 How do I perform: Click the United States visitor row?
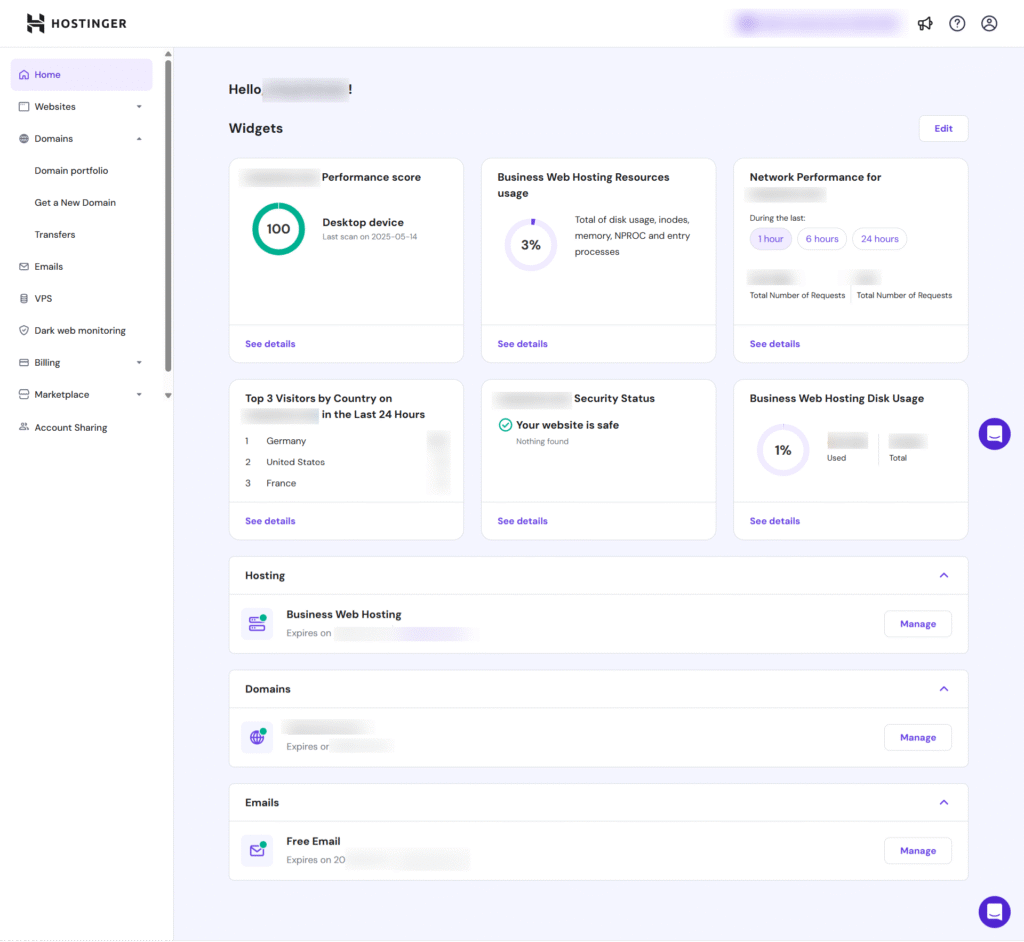(346, 462)
